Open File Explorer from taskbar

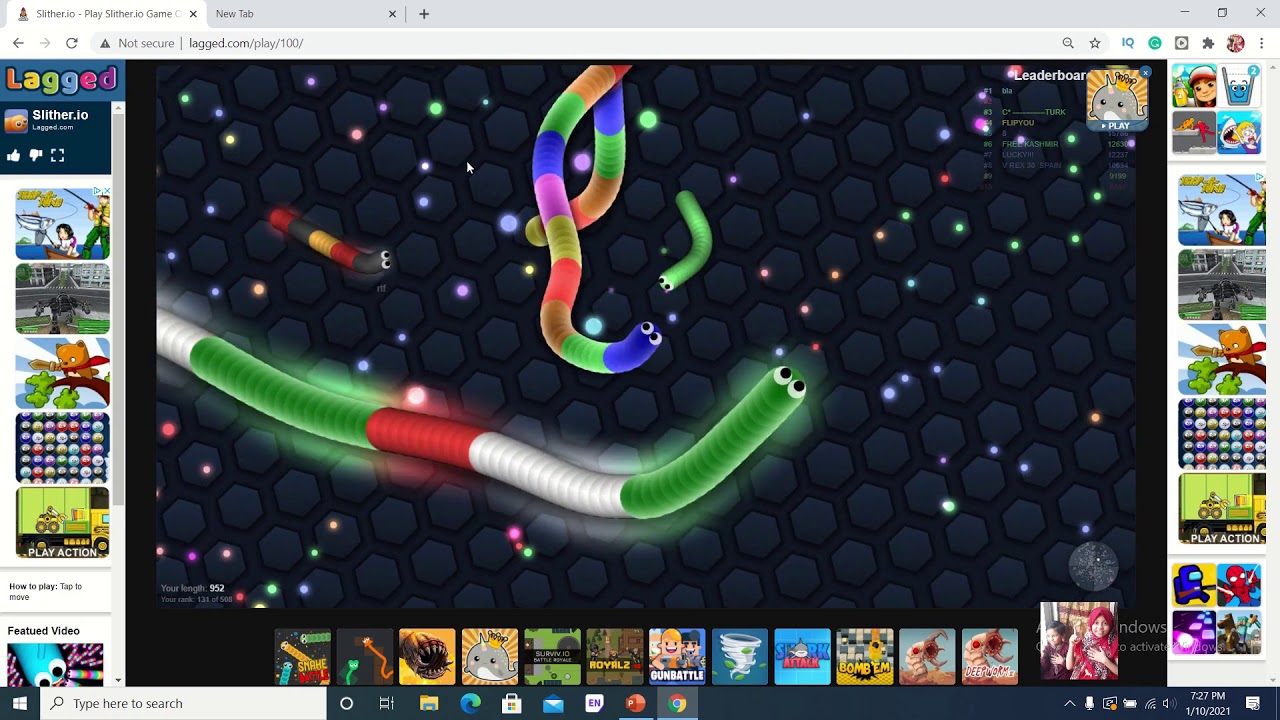click(429, 703)
